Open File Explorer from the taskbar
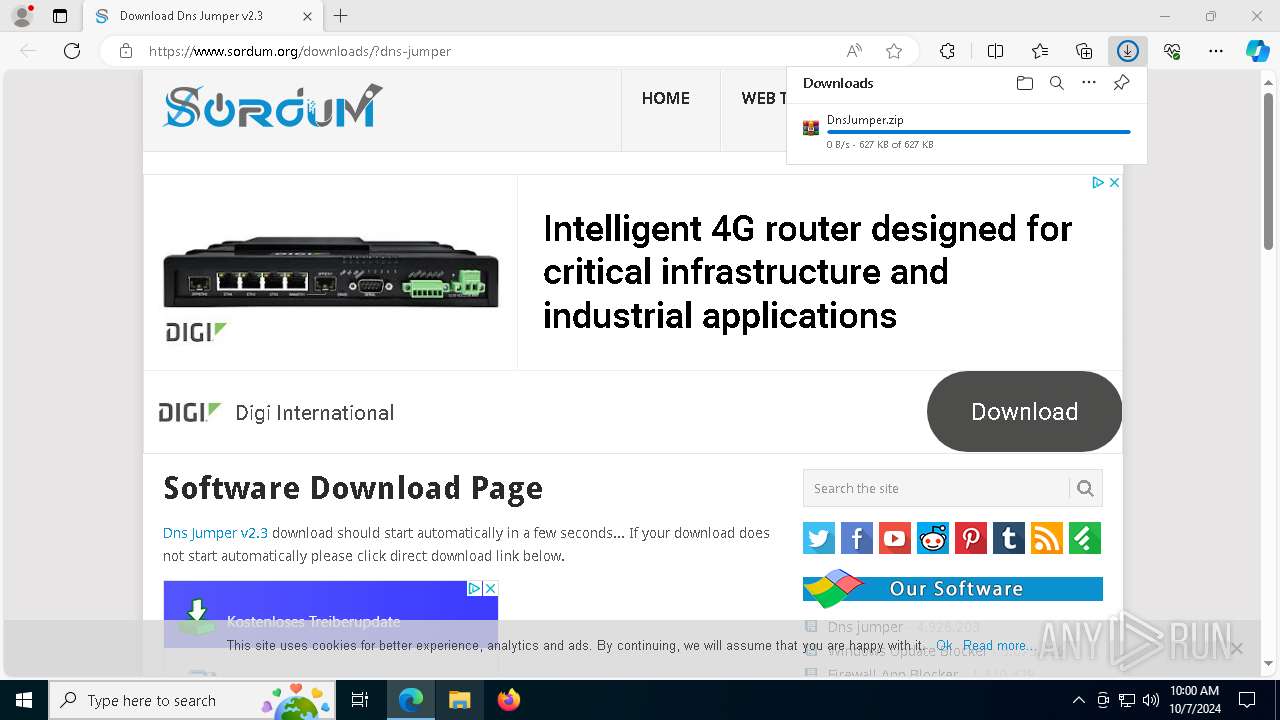 (459, 700)
